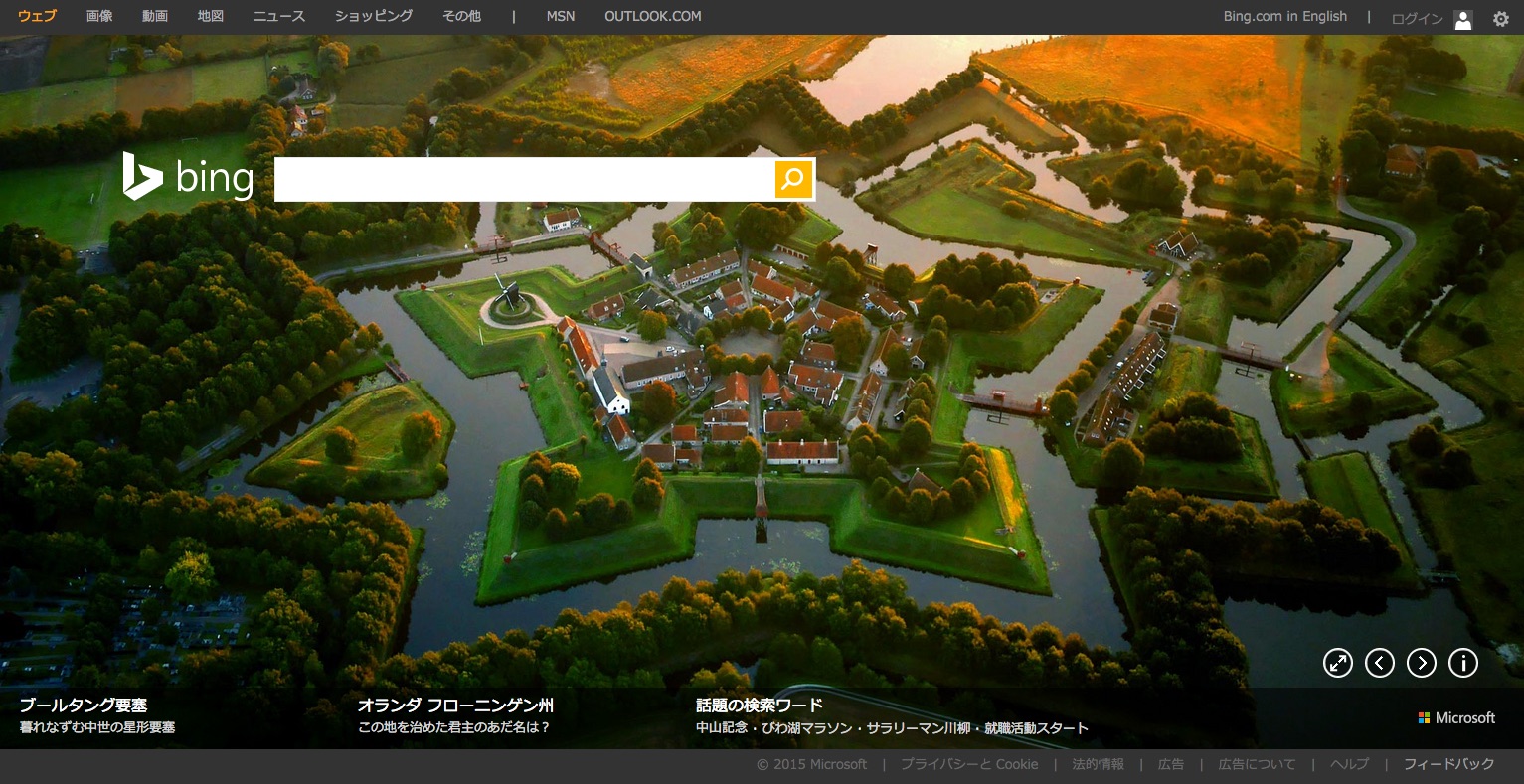Show next background image
1524x784 pixels.
point(1422,663)
